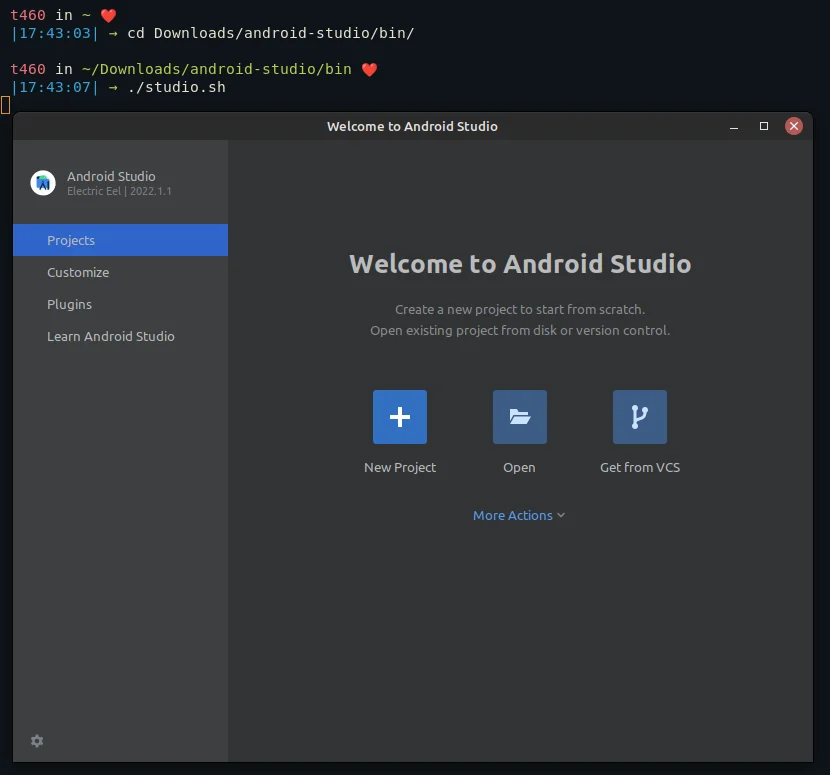
Task: Click the Open button label
Action: pyautogui.click(x=519, y=467)
